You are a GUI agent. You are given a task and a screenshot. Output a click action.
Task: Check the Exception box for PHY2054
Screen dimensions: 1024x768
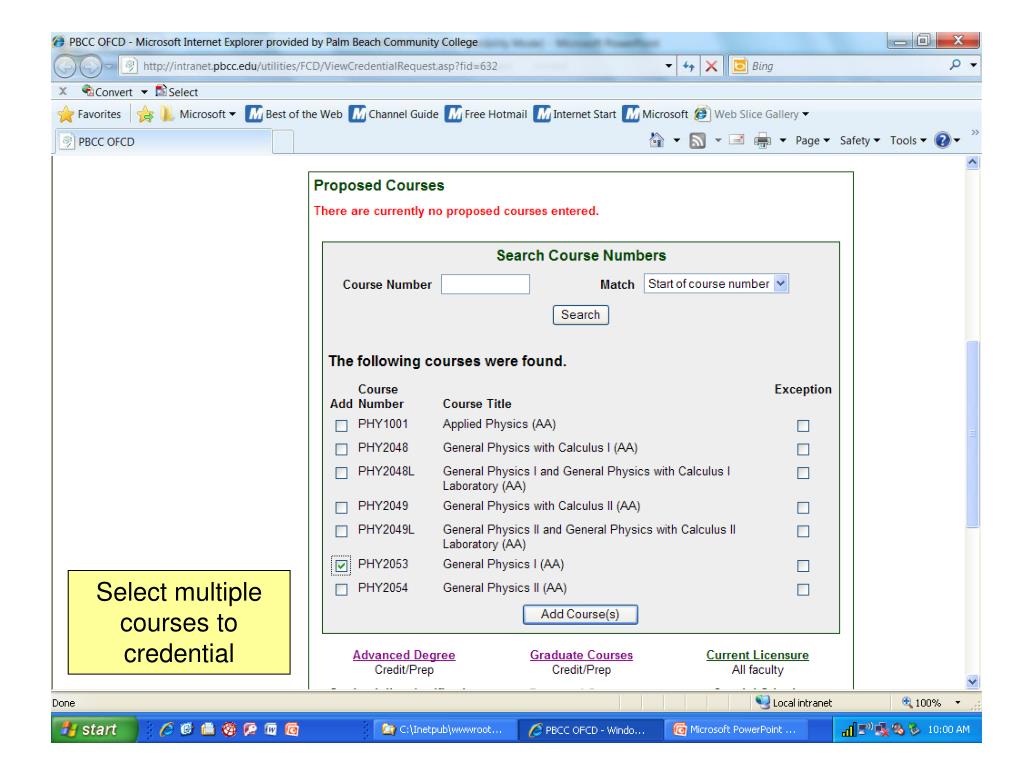point(803,590)
